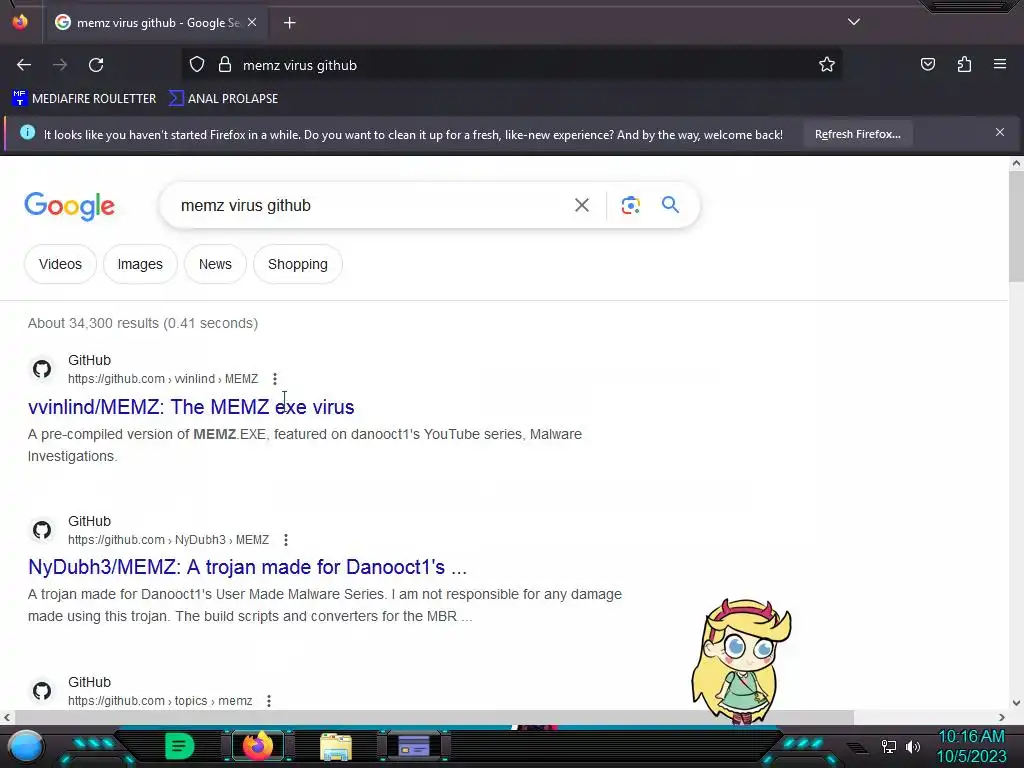Click the github.com vvinlind MEMZ URL

coord(163,379)
